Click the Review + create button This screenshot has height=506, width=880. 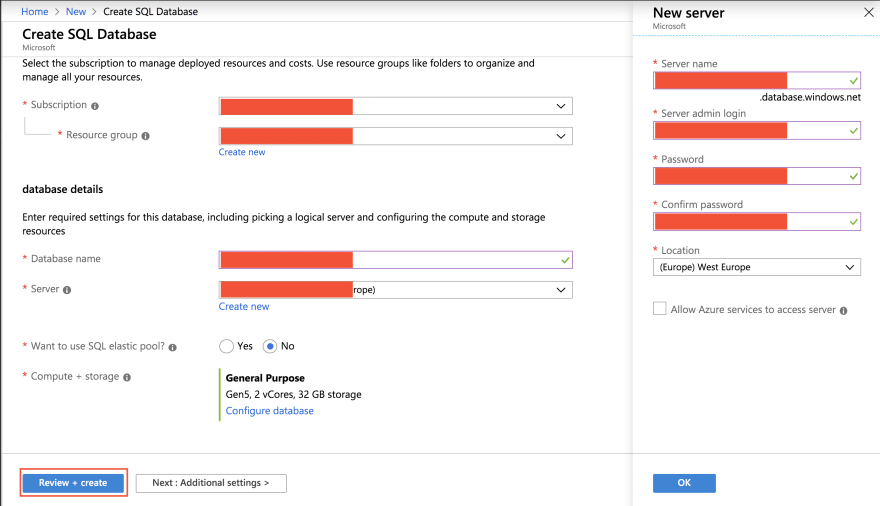coord(73,482)
